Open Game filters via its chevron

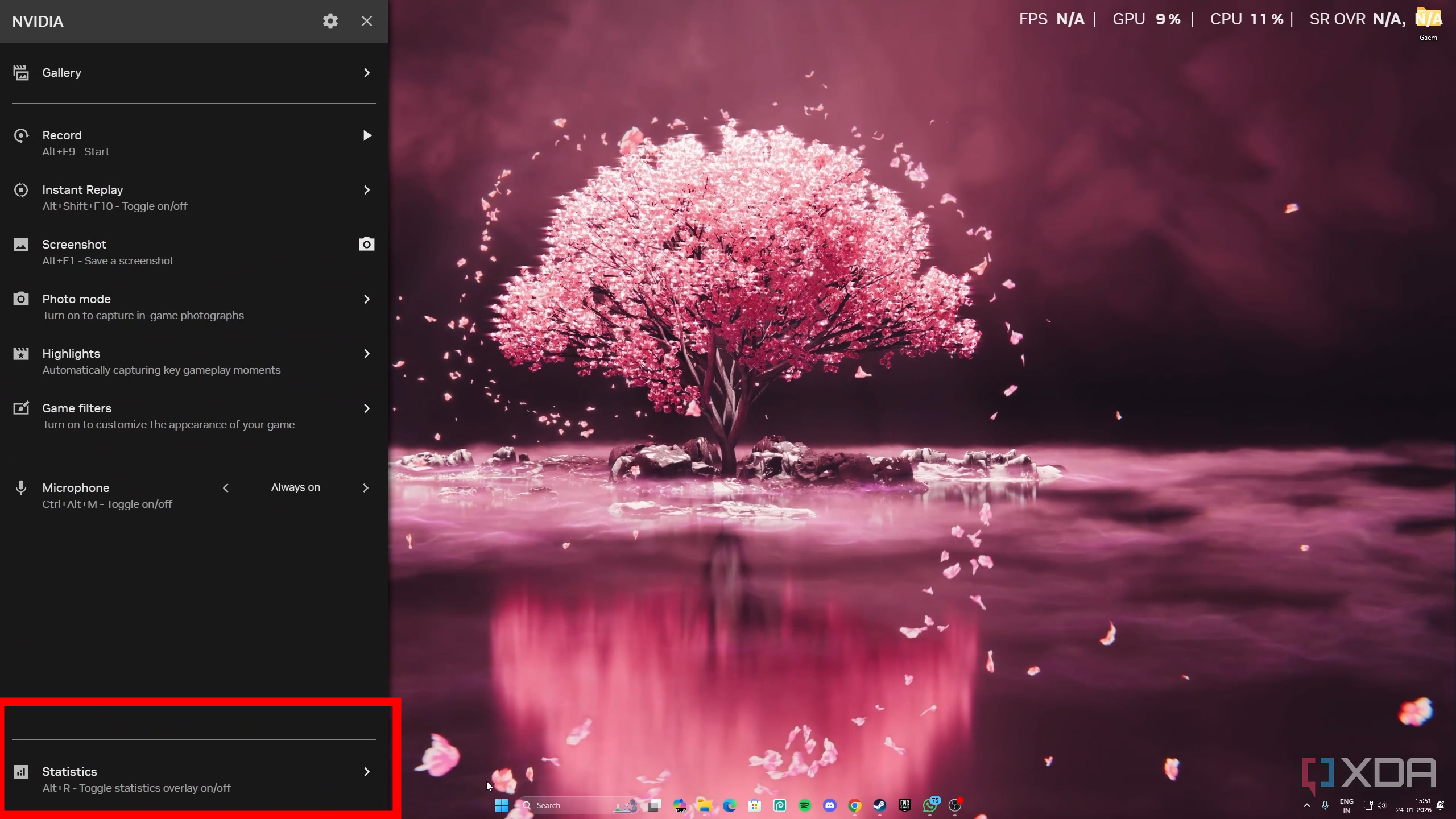[367, 408]
